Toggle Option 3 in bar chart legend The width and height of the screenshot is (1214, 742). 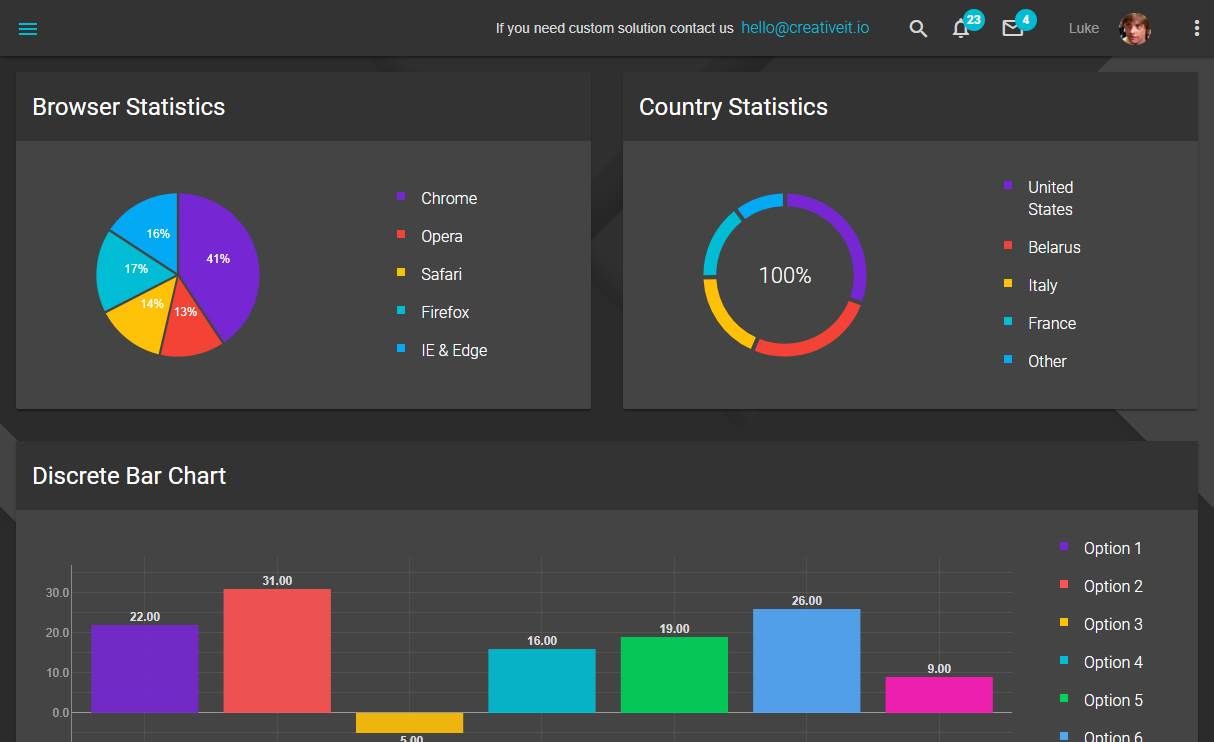point(1101,624)
